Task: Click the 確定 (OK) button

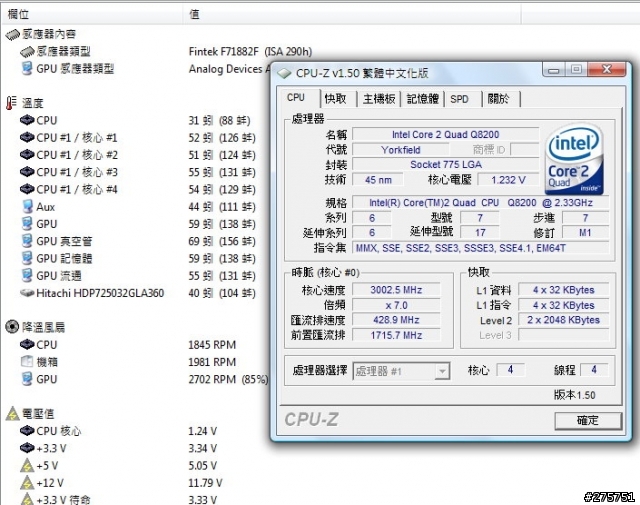Action: 588,420
